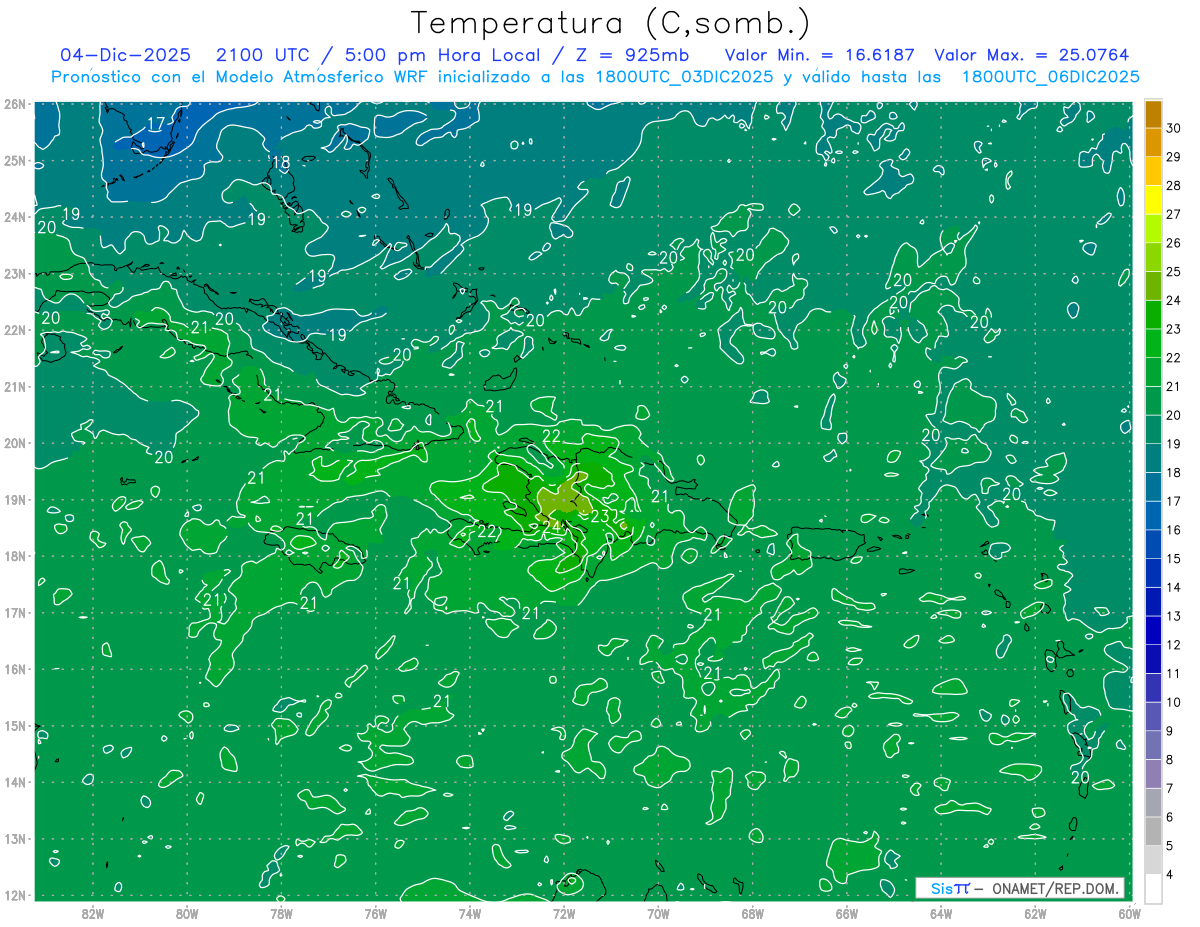Click the latitude label "16N"
1200x927 pixels.
pos(14,669)
